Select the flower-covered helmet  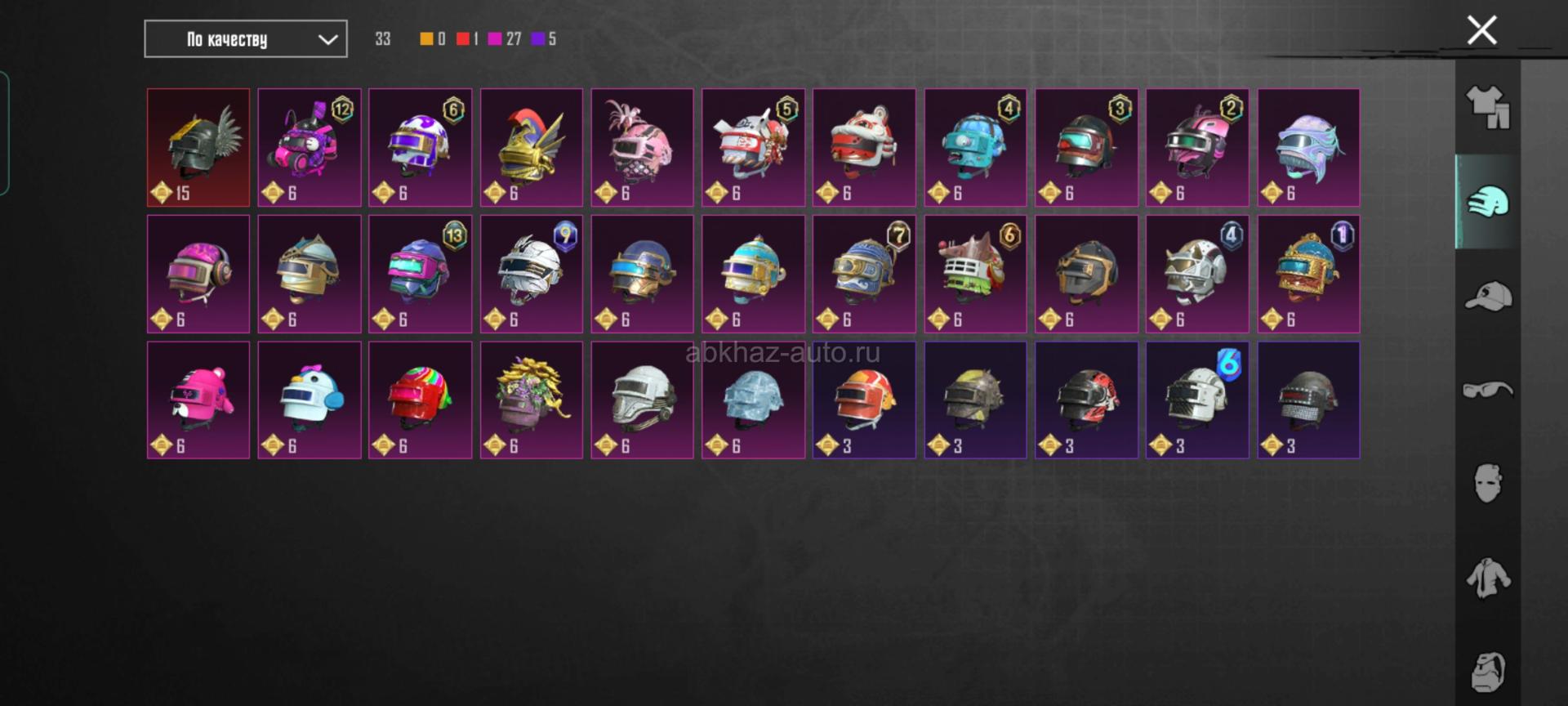[x=532, y=400]
